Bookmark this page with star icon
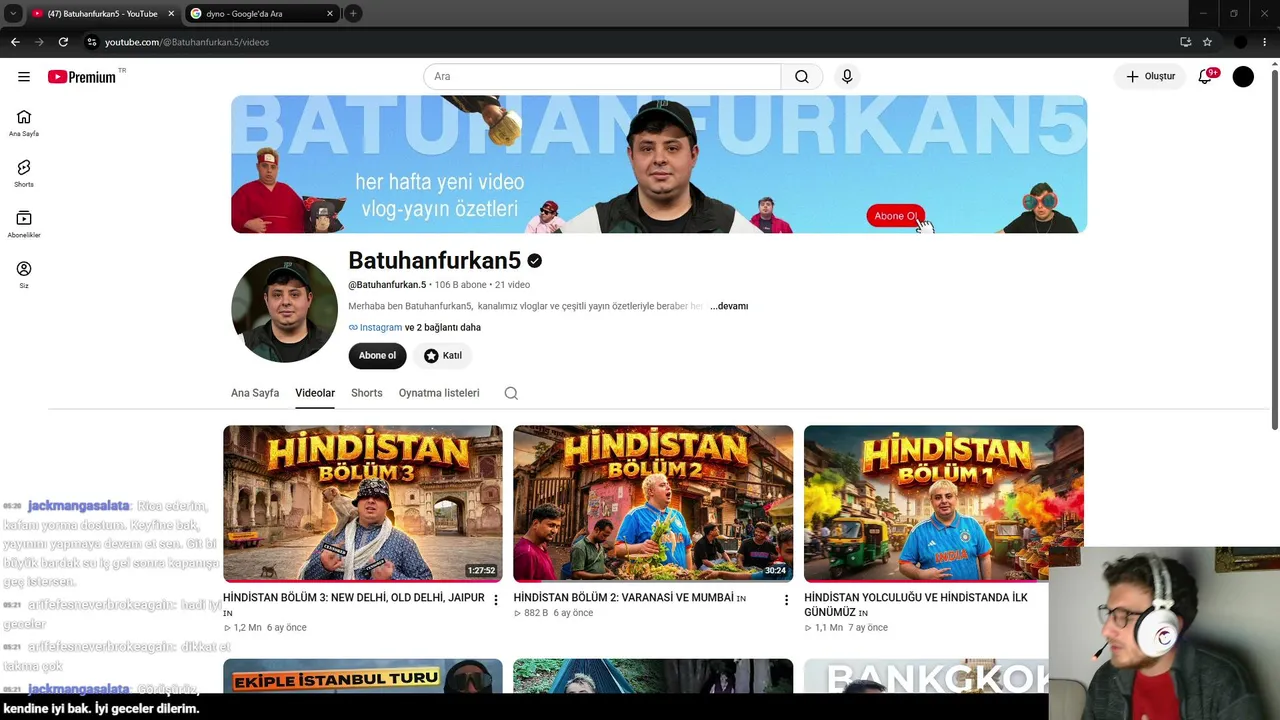The image size is (1280, 720). [x=1207, y=42]
